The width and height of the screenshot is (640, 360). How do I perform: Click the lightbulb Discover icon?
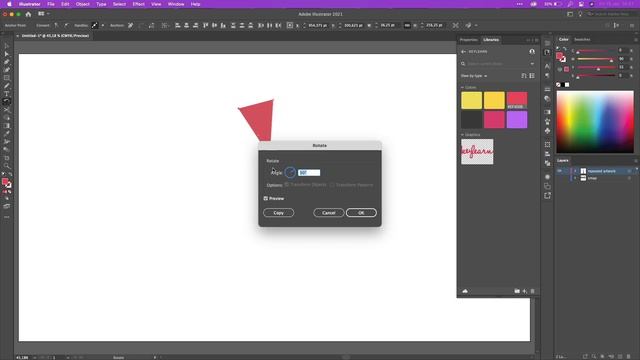coord(580,14)
